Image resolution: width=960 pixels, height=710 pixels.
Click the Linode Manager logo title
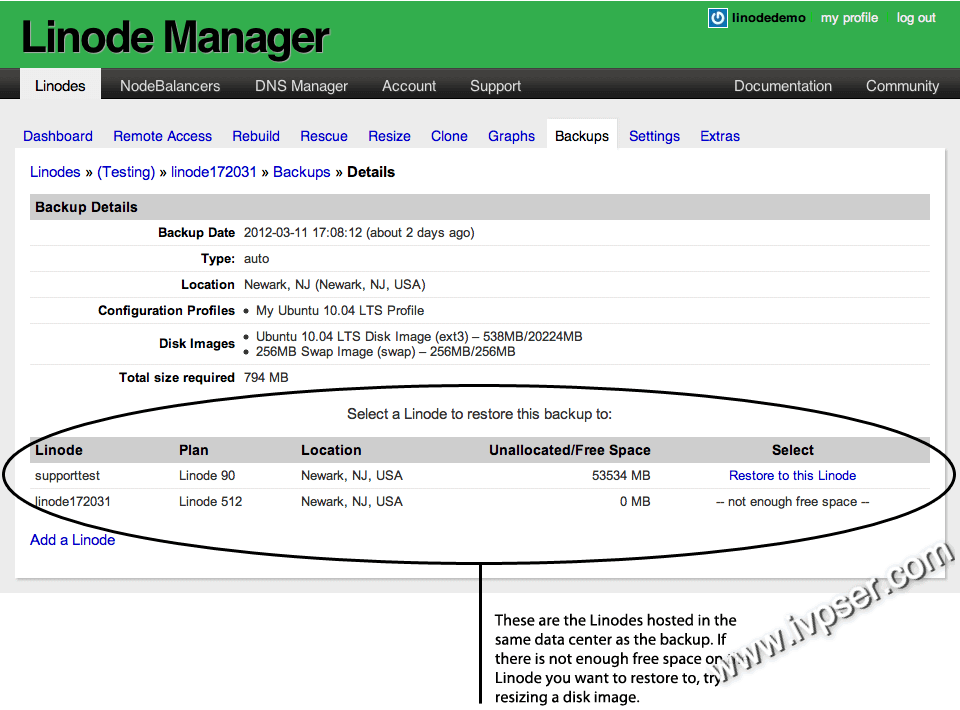pyautogui.click(x=175, y=37)
